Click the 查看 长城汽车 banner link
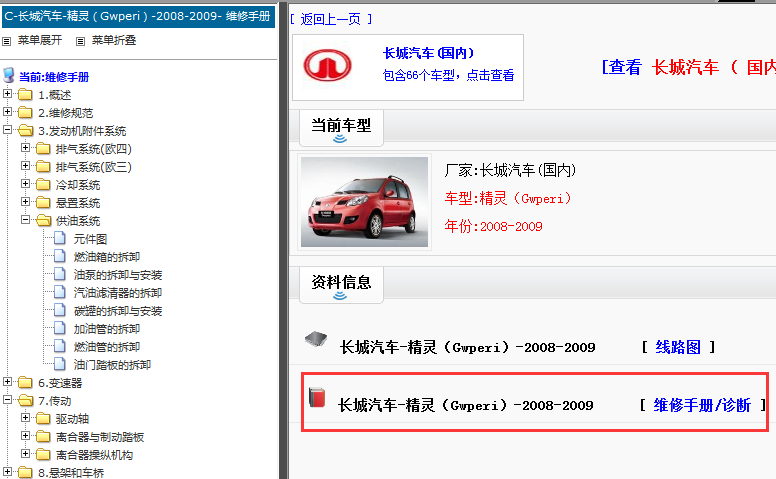The image size is (776, 479). click(688, 67)
